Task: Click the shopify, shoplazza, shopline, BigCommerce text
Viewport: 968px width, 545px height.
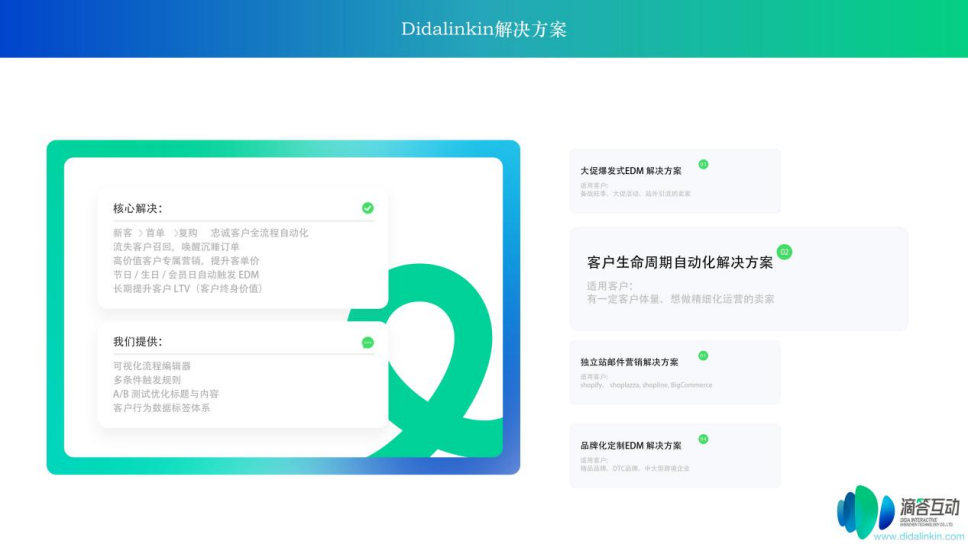Action: 646,385
